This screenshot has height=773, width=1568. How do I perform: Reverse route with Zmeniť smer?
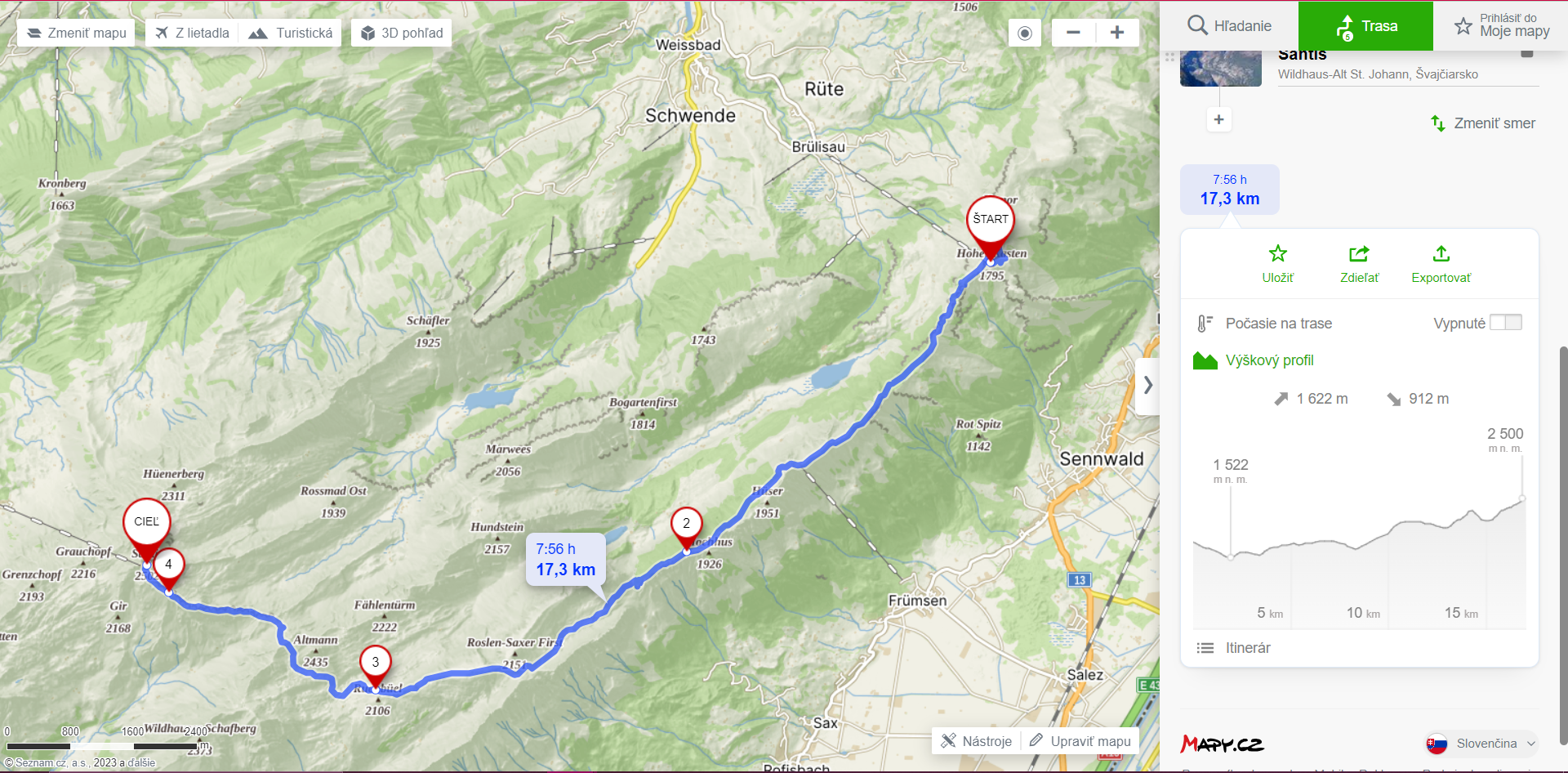point(1482,123)
